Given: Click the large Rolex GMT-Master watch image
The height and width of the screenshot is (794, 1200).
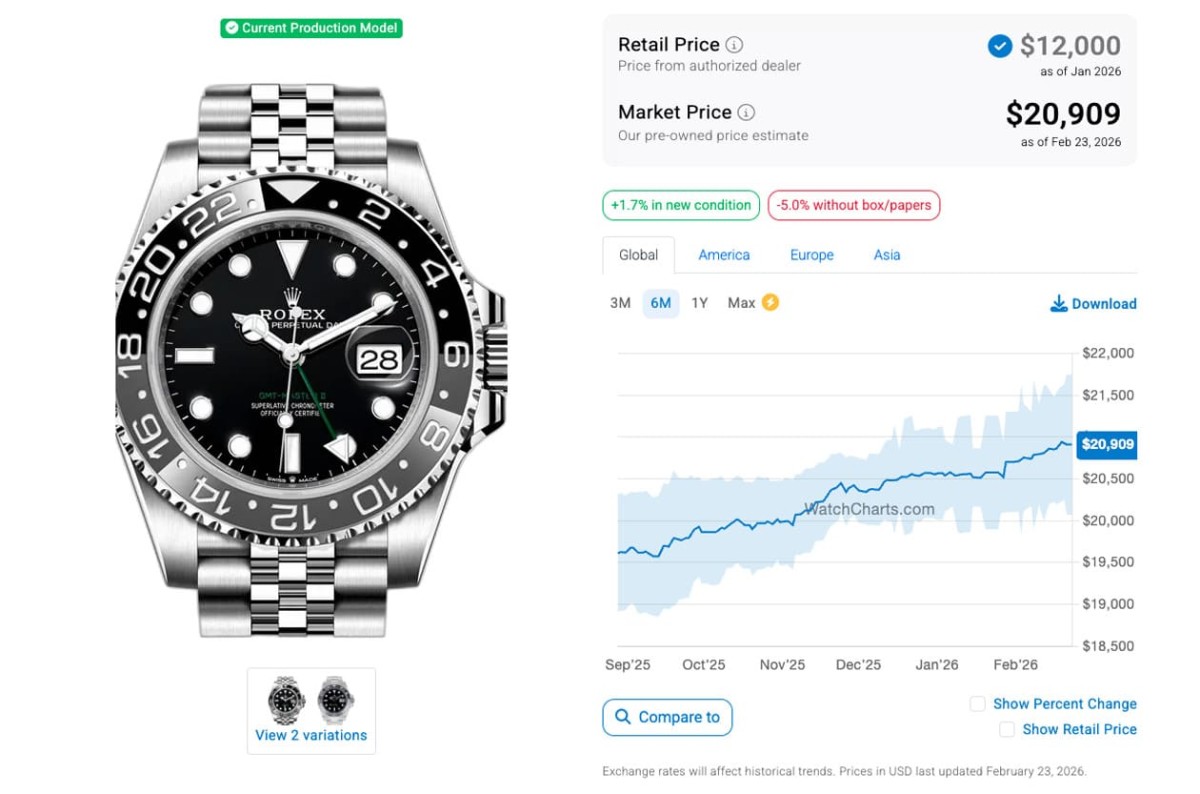Looking at the screenshot, I should click(x=310, y=360).
